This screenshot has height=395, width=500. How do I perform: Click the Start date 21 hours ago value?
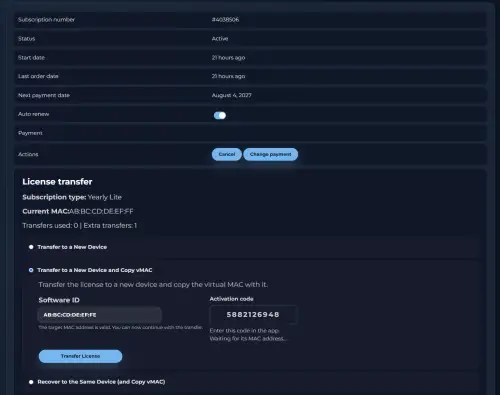(228, 58)
